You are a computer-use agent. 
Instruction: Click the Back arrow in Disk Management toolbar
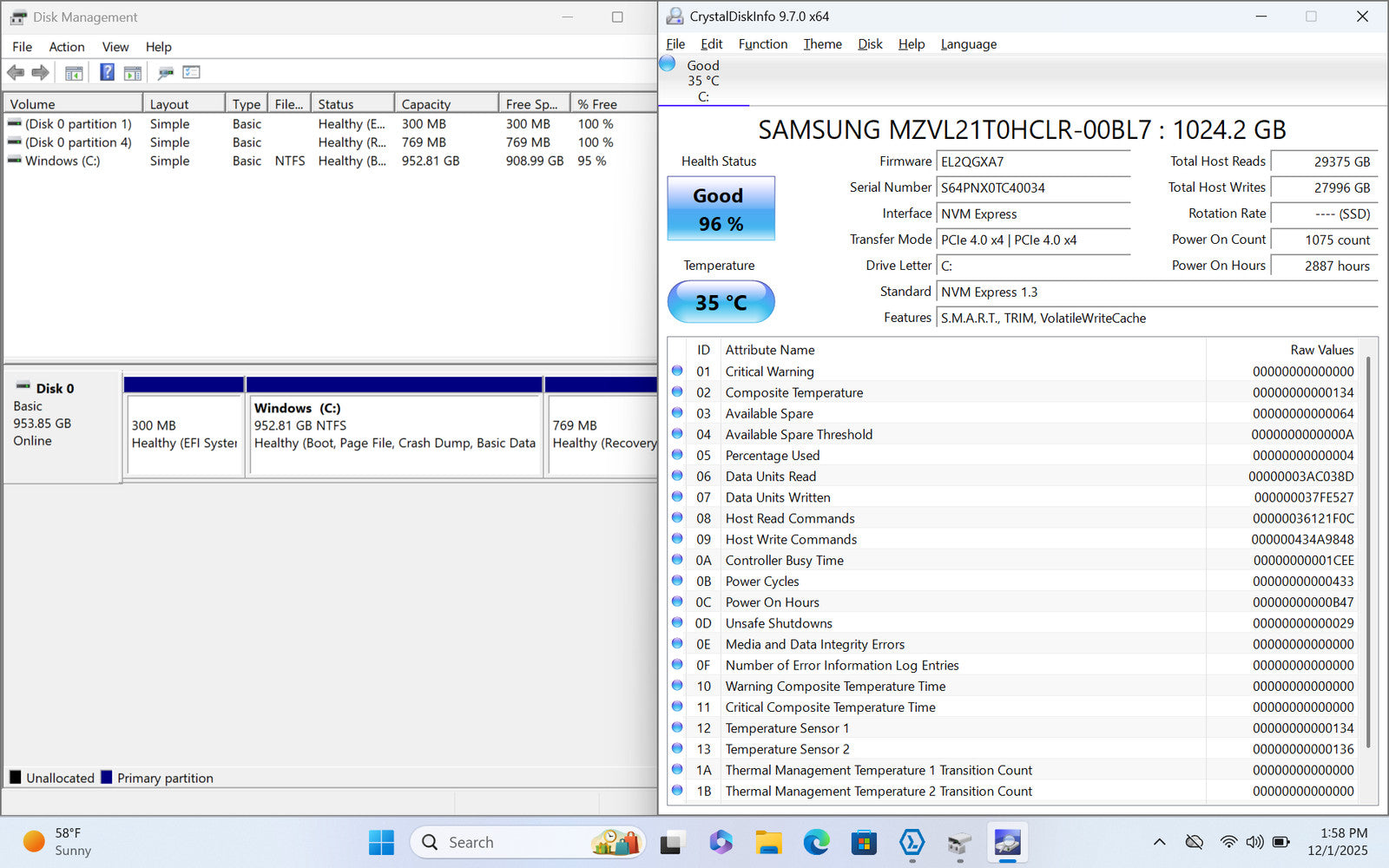16,73
